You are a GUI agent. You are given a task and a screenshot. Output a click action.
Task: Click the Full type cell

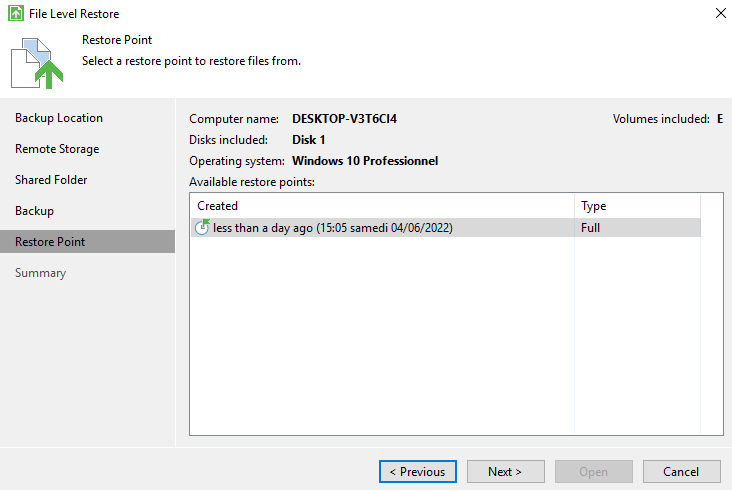tap(591, 228)
